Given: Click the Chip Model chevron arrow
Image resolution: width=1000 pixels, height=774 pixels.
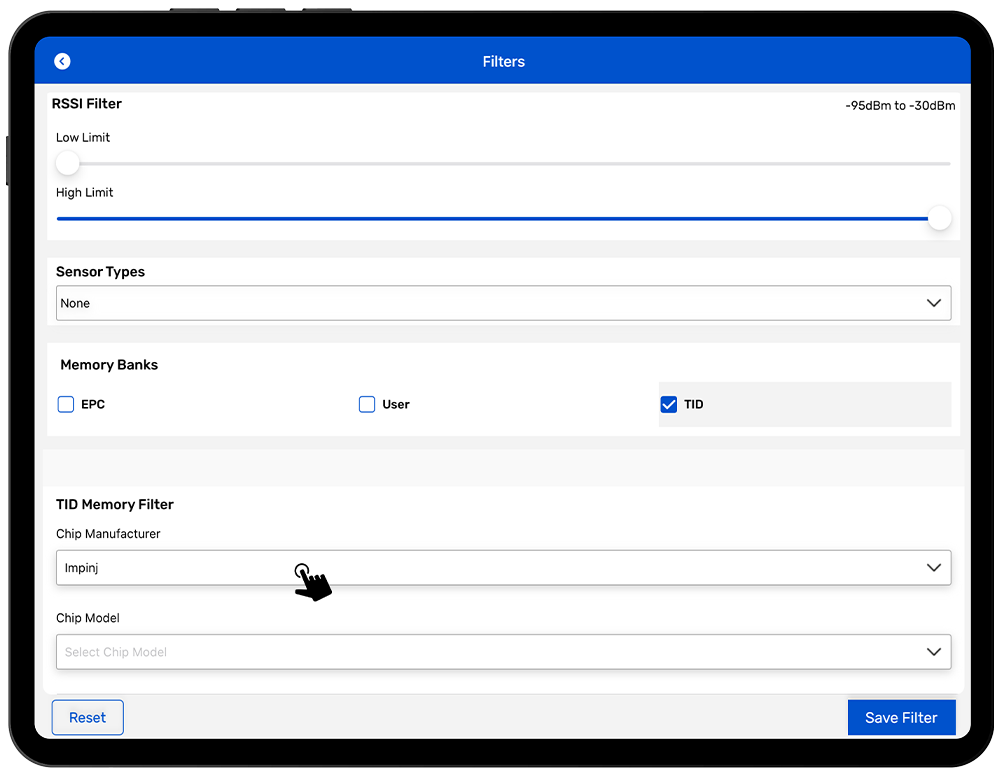Looking at the screenshot, I should [x=933, y=652].
